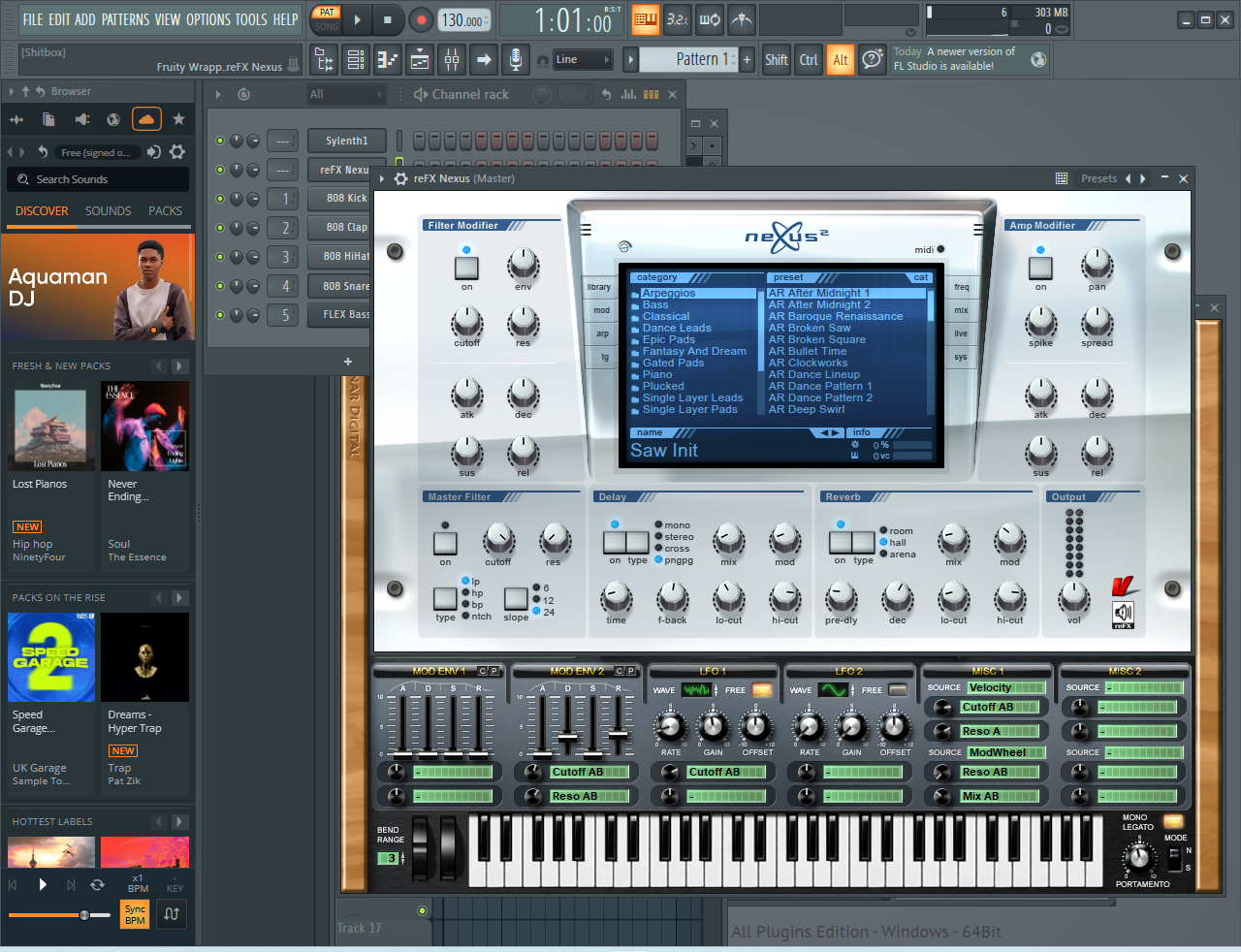Screen dimensions: 1241x952
Task: Click the Nexus speaker reFX output icon
Action: pyautogui.click(x=1123, y=613)
